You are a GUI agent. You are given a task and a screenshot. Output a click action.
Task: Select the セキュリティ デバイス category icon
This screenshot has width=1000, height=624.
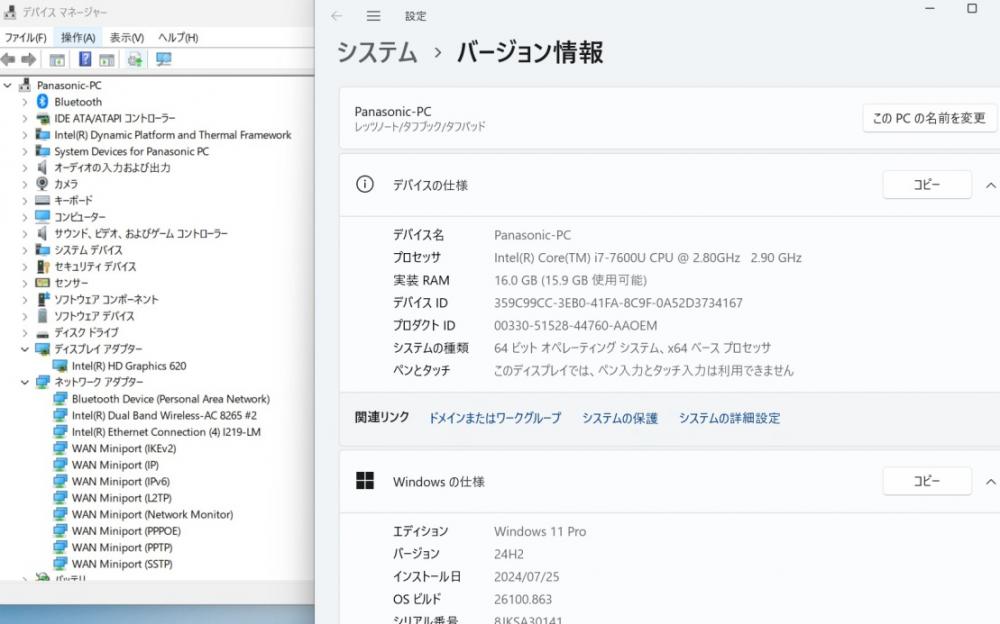[43, 266]
